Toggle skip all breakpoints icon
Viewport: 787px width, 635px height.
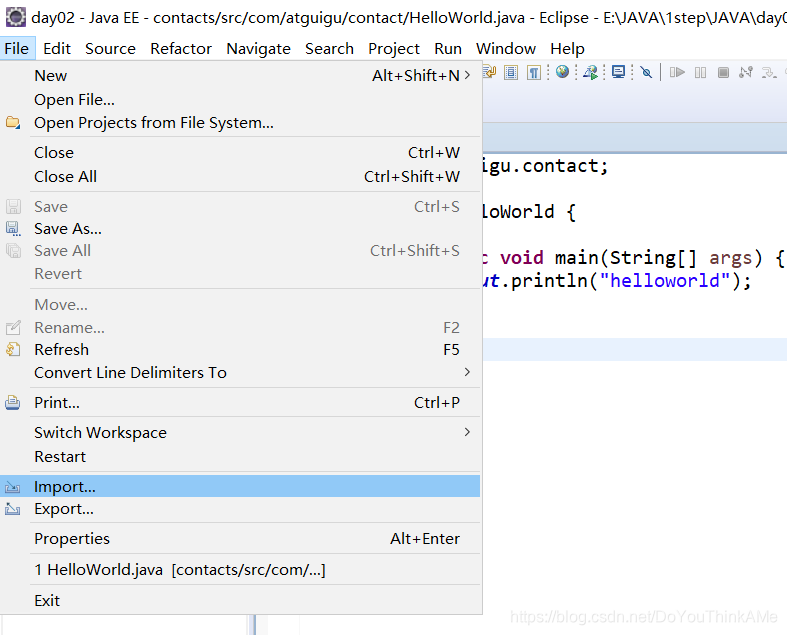coord(646,73)
